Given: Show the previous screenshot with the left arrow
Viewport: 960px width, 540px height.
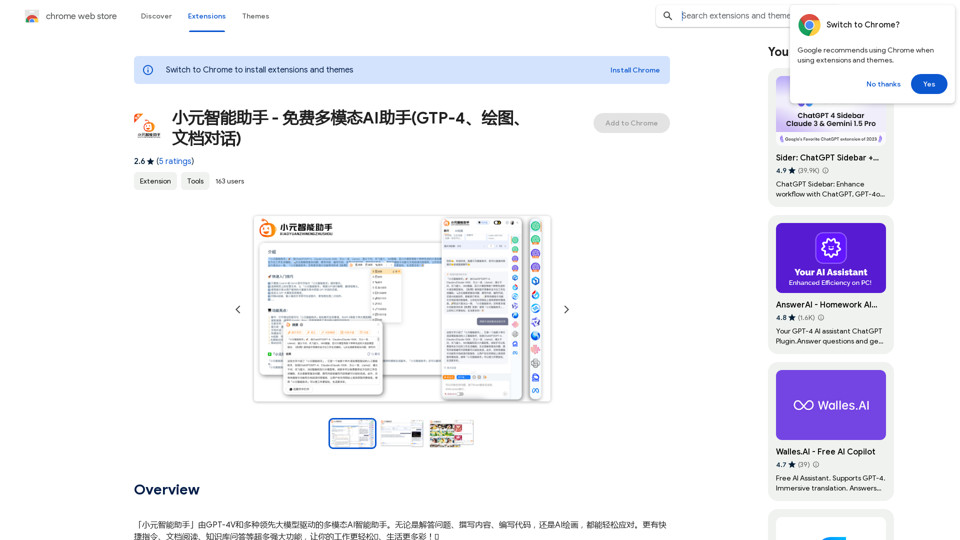Looking at the screenshot, I should click(x=238, y=310).
